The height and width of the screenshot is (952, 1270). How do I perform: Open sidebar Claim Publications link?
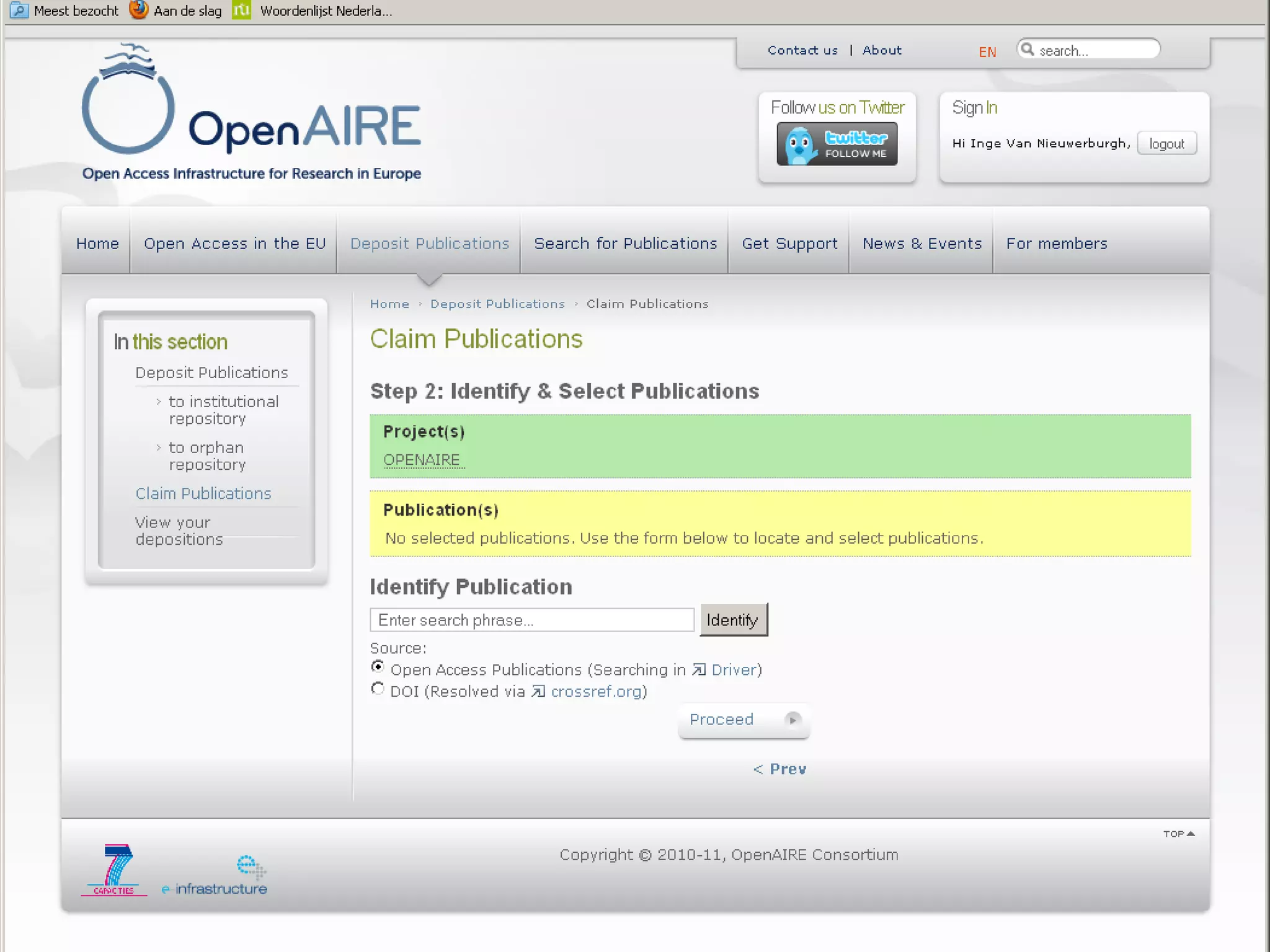point(203,493)
